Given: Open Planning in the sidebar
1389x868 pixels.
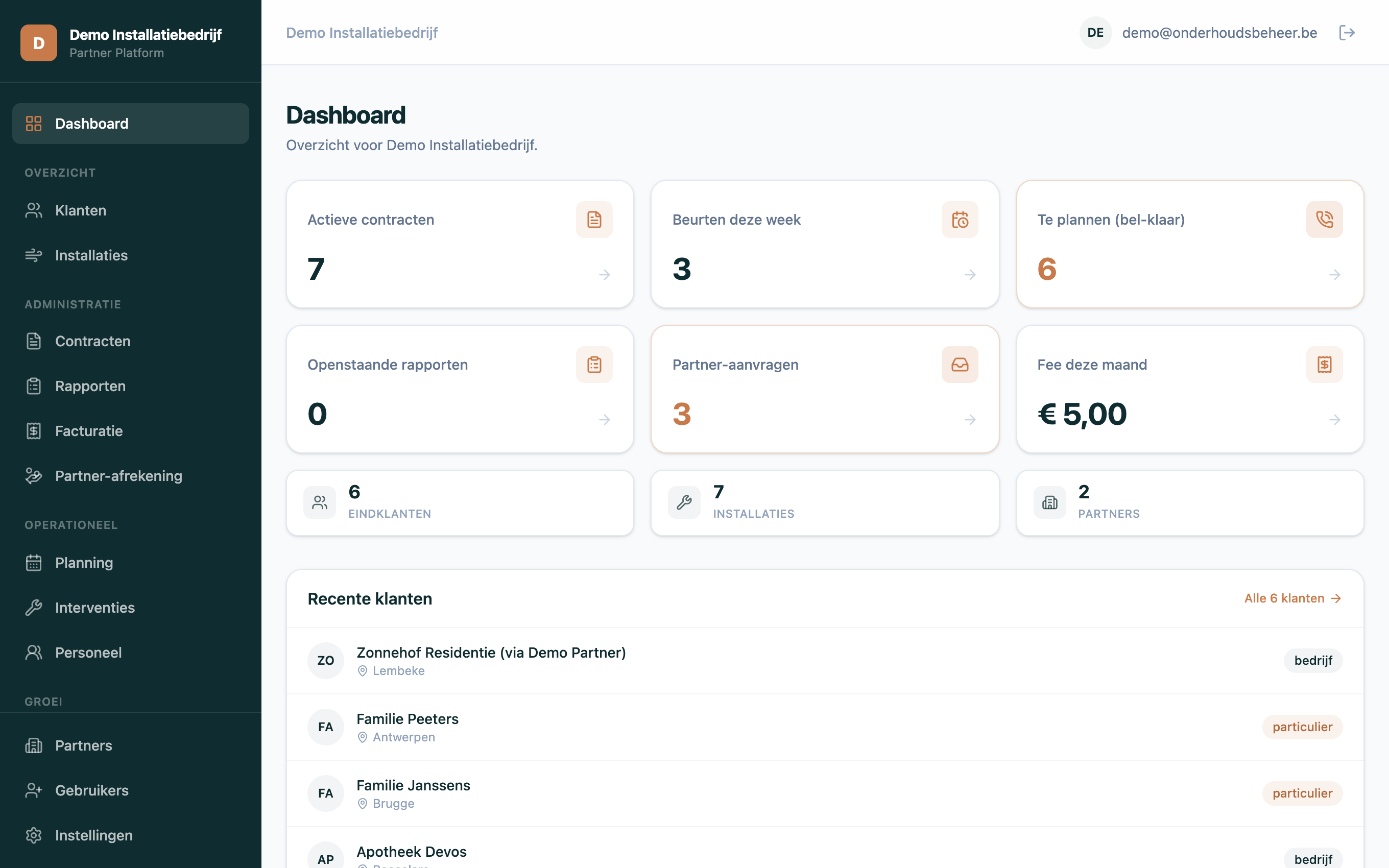Looking at the screenshot, I should (x=130, y=563).
